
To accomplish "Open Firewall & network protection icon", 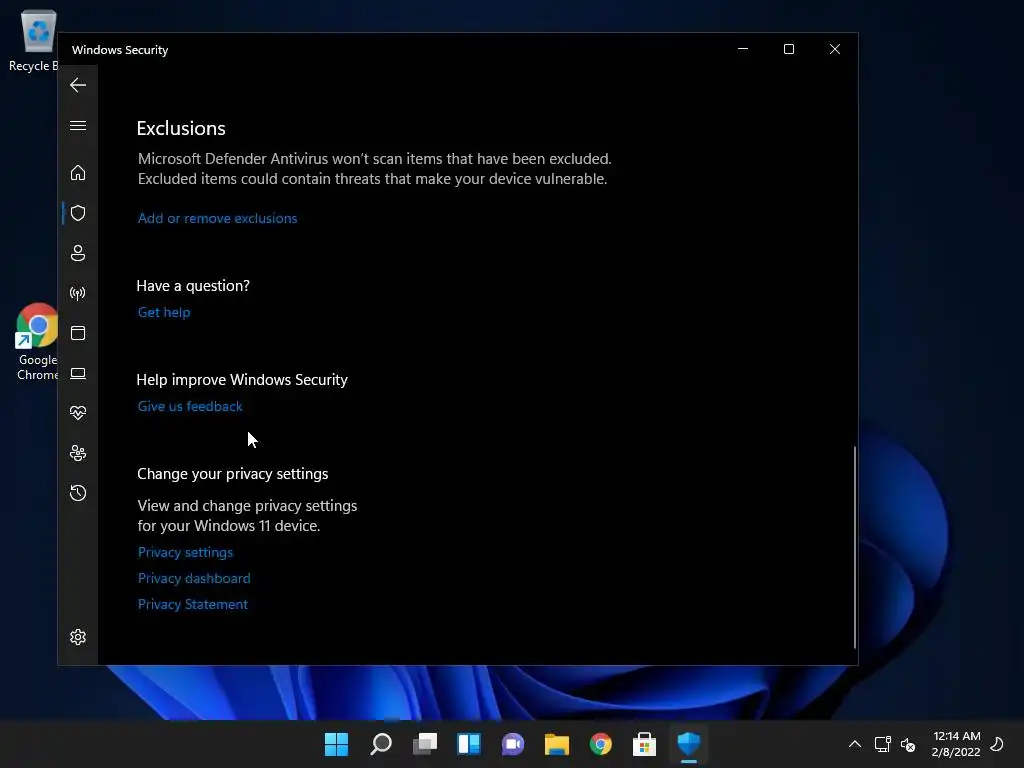I will pos(78,293).
